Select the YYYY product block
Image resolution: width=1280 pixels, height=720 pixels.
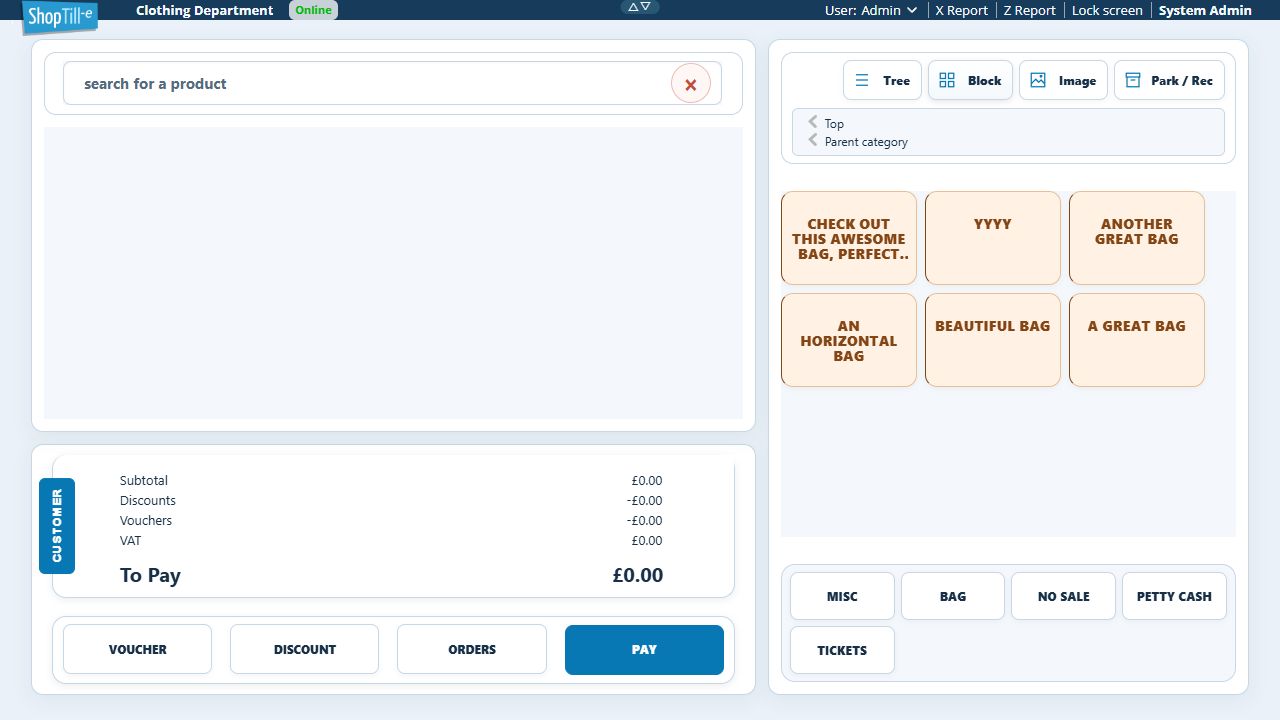click(993, 238)
